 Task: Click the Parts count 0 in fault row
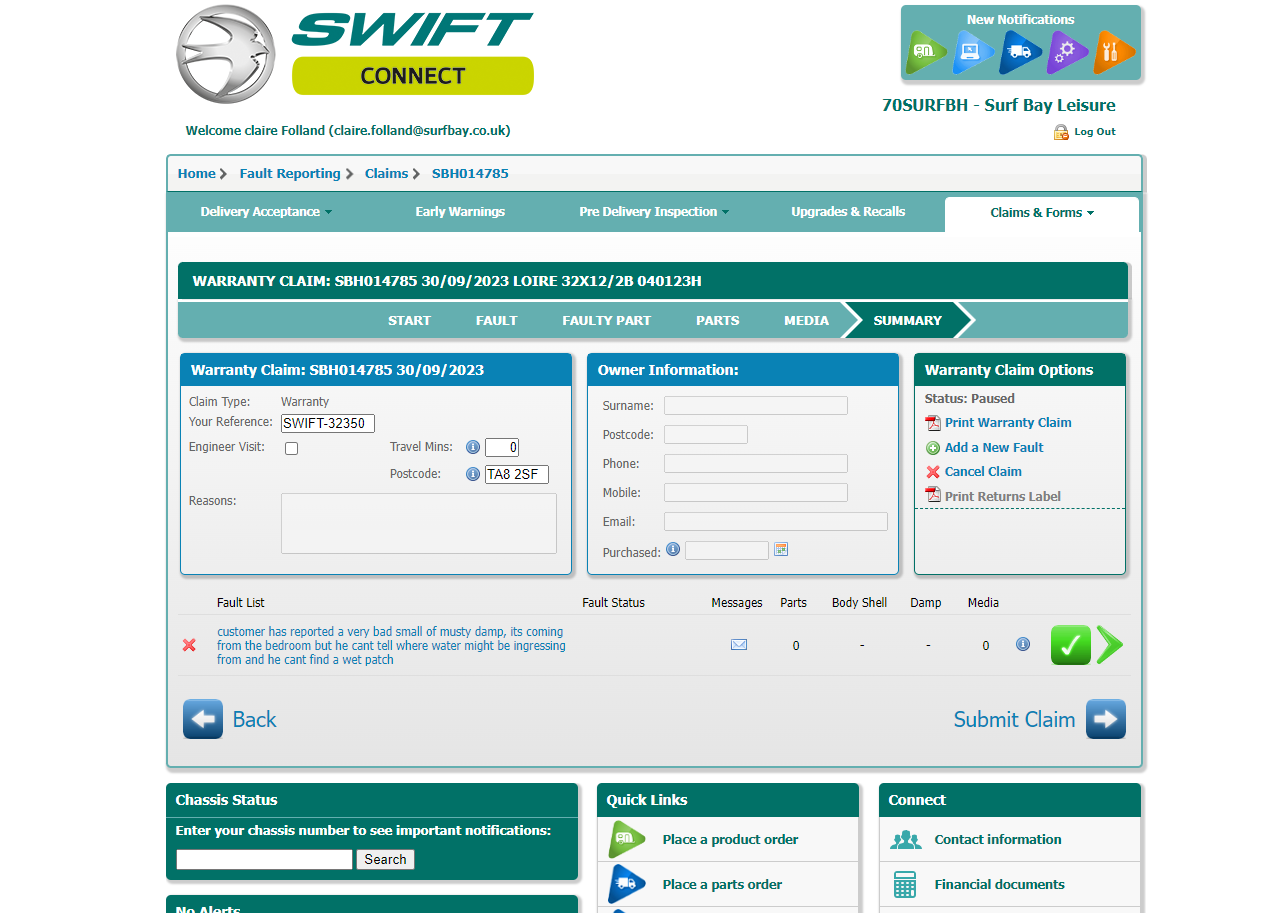[x=796, y=646]
